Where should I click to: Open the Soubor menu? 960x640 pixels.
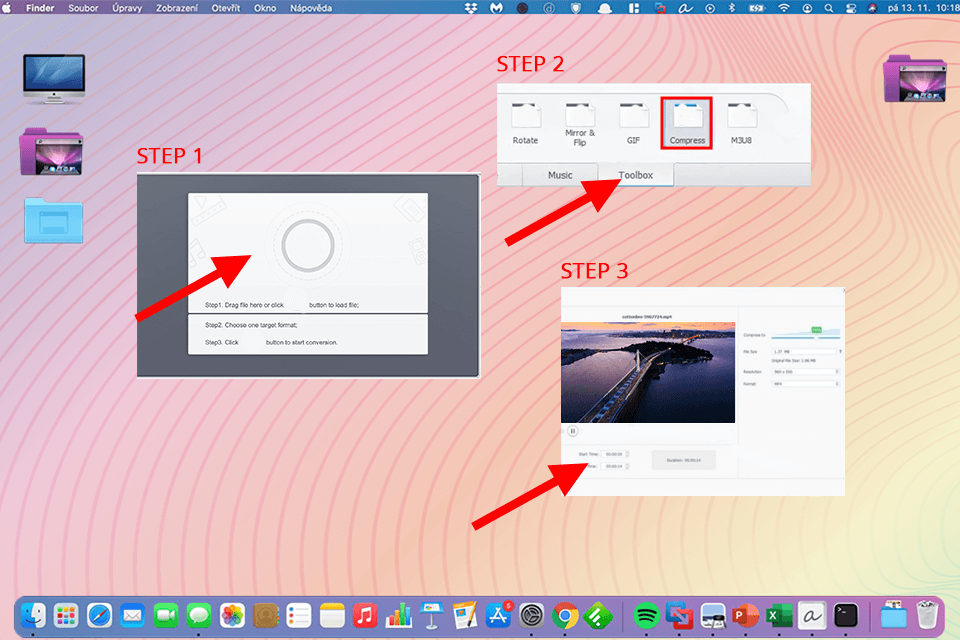point(83,8)
